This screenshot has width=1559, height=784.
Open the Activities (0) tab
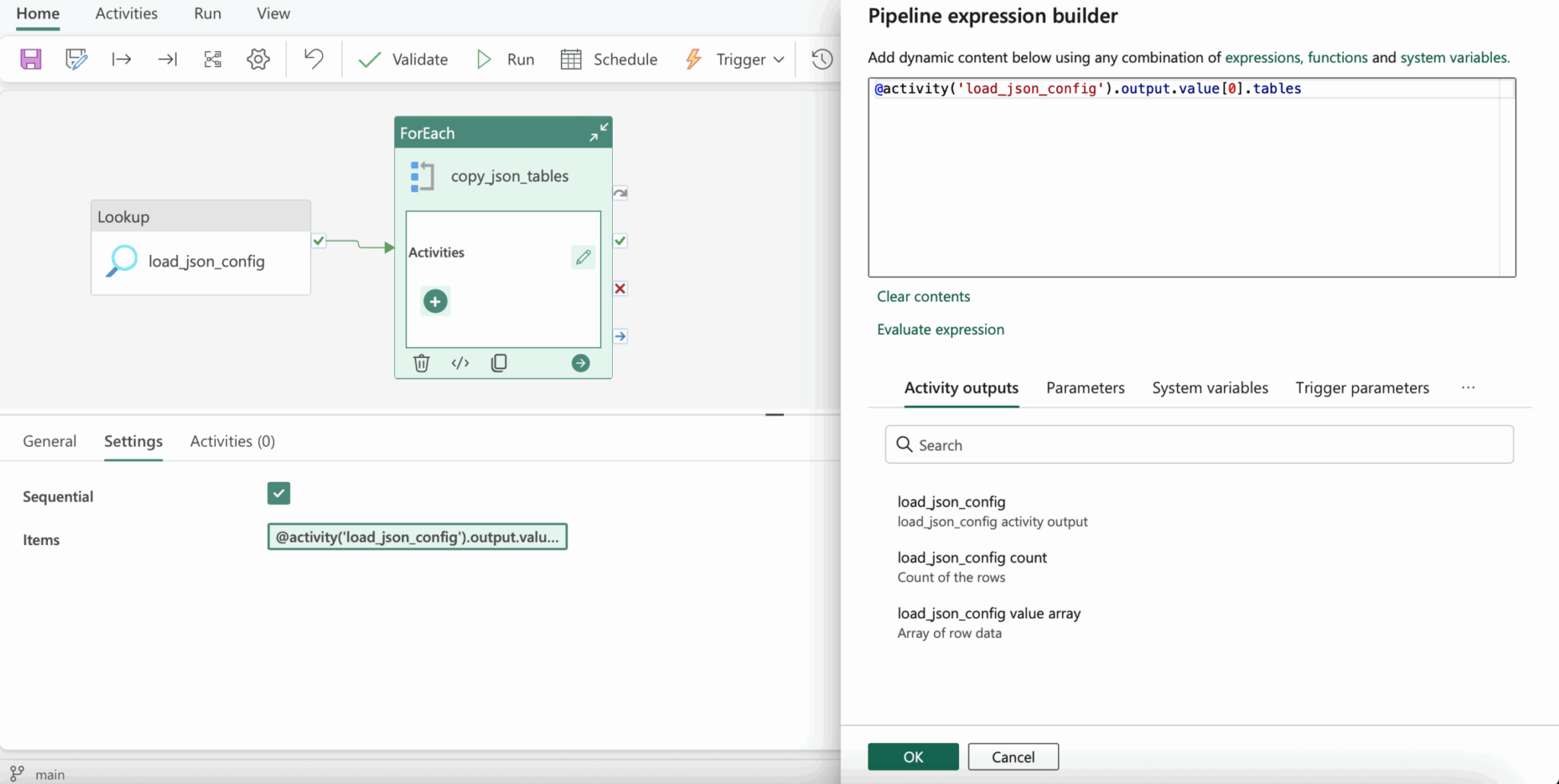232,441
